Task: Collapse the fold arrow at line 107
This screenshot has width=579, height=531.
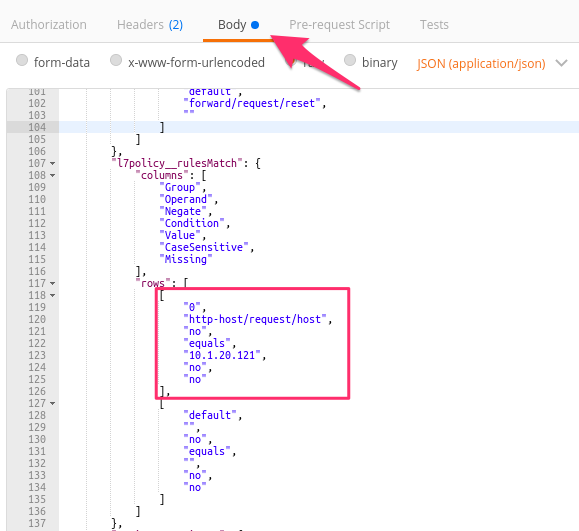Action: tap(52, 163)
